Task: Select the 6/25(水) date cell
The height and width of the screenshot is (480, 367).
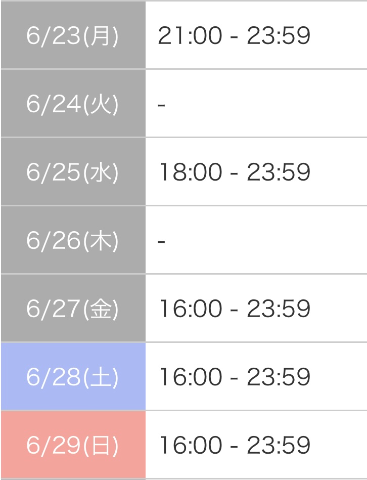Action: (x=73, y=172)
